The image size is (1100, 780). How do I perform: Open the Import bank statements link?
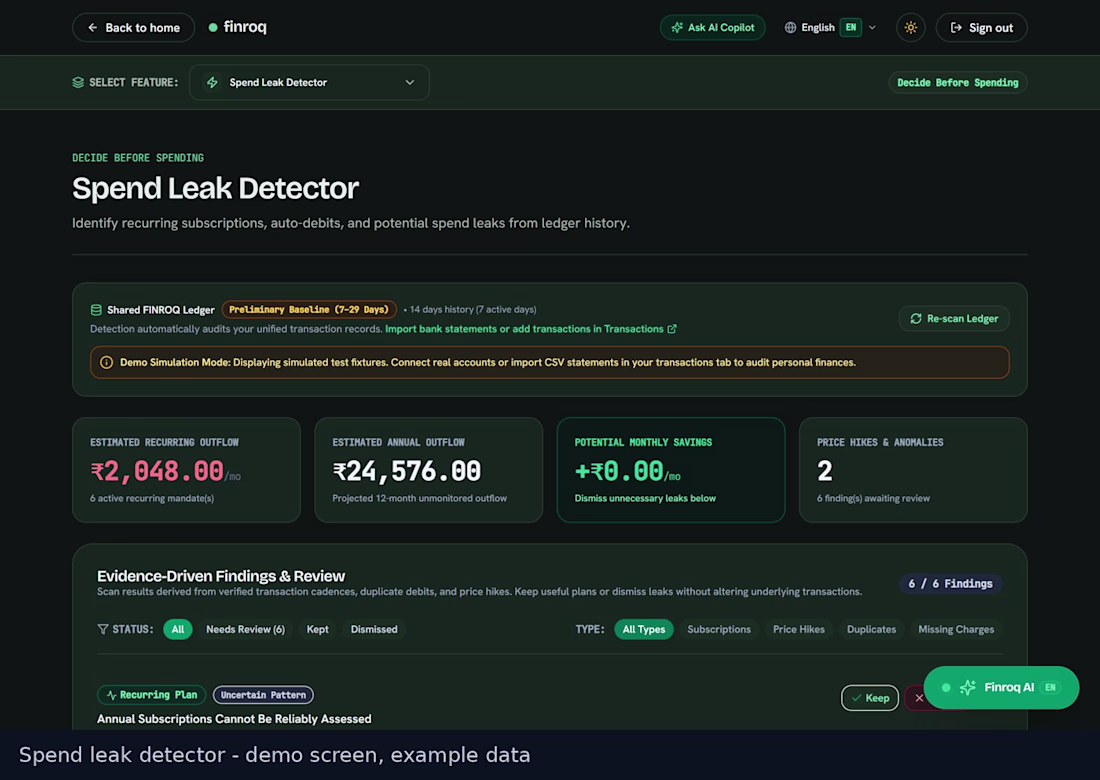tap(530, 329)
